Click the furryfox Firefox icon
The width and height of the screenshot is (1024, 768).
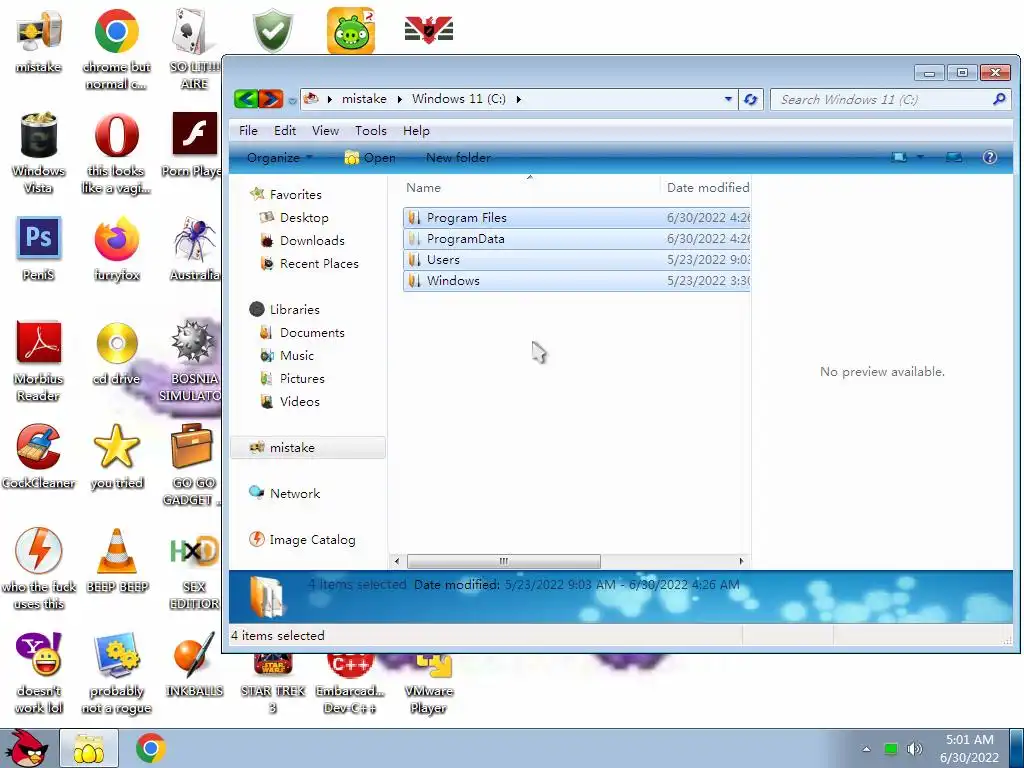116,249
